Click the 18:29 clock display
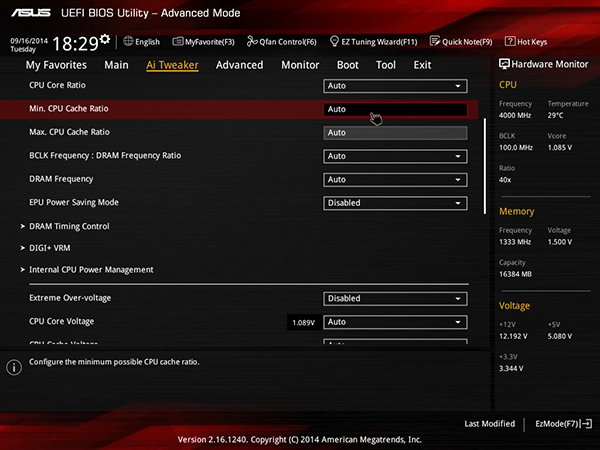The width and height of the screenshot is (600, 450). (75, 44)
